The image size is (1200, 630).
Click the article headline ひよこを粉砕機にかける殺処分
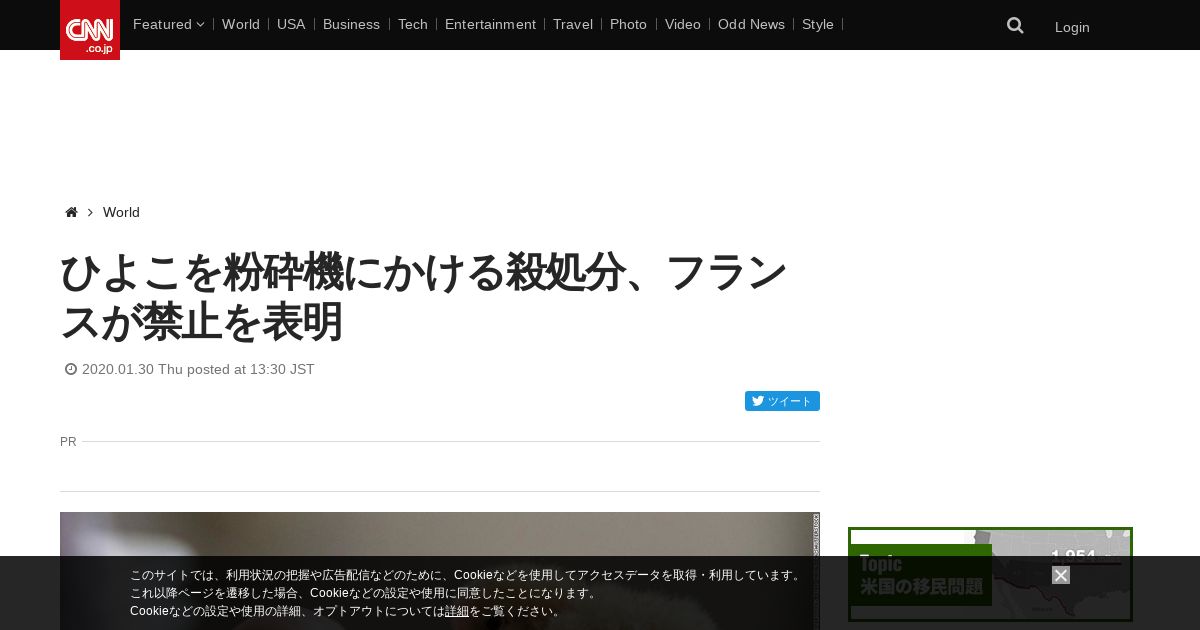coord(424,297)
